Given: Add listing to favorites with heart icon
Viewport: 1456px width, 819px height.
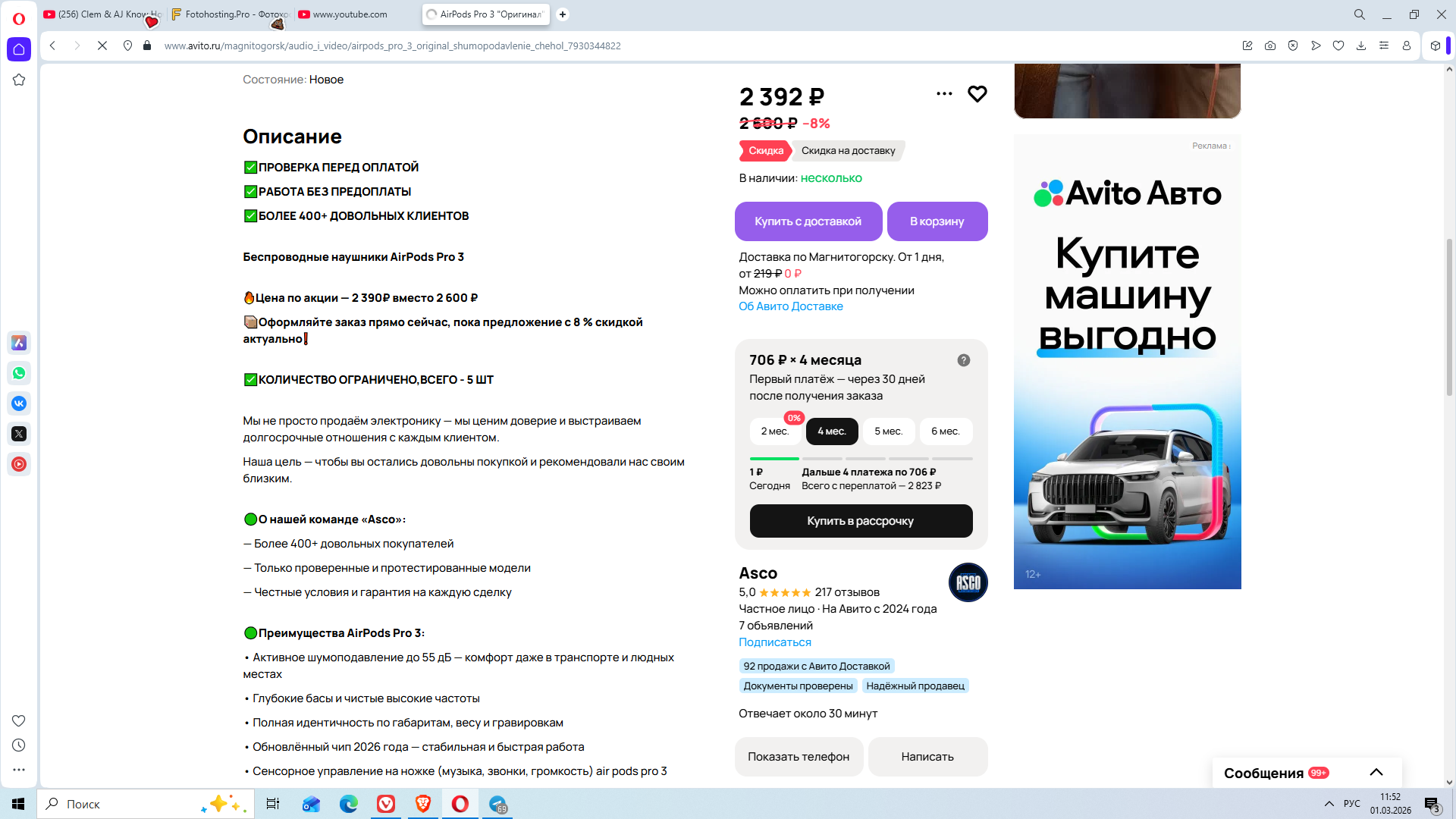Looking at the screenshot, I should (x=977, y=94).
